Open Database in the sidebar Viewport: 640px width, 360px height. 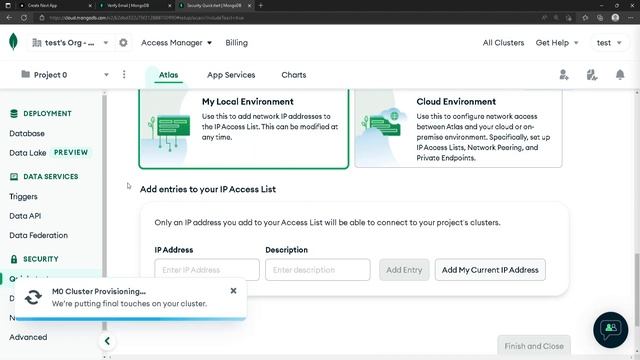(x=27, y=133)
